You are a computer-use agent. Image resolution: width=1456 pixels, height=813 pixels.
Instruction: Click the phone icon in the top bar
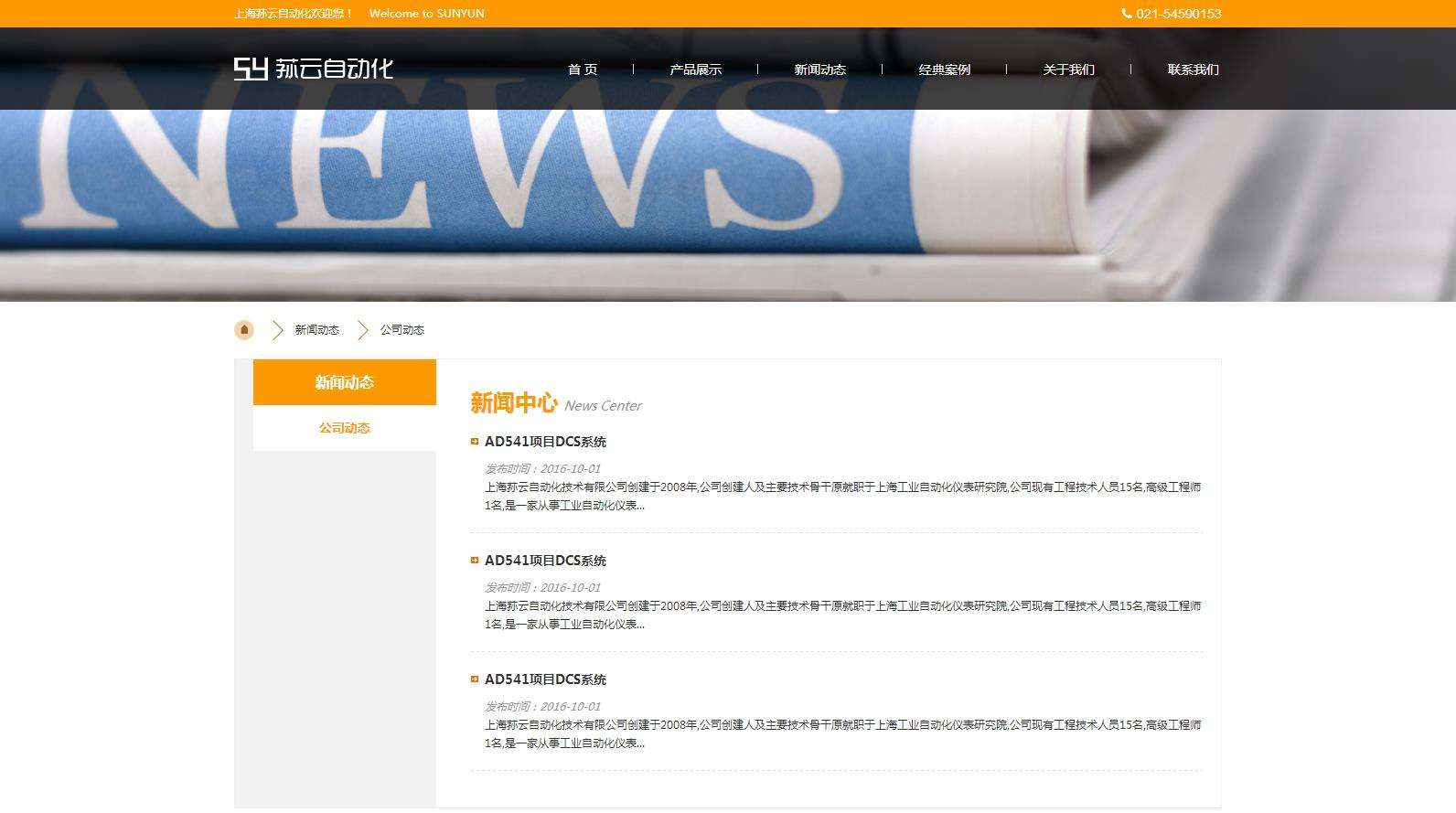(1127, 14)
